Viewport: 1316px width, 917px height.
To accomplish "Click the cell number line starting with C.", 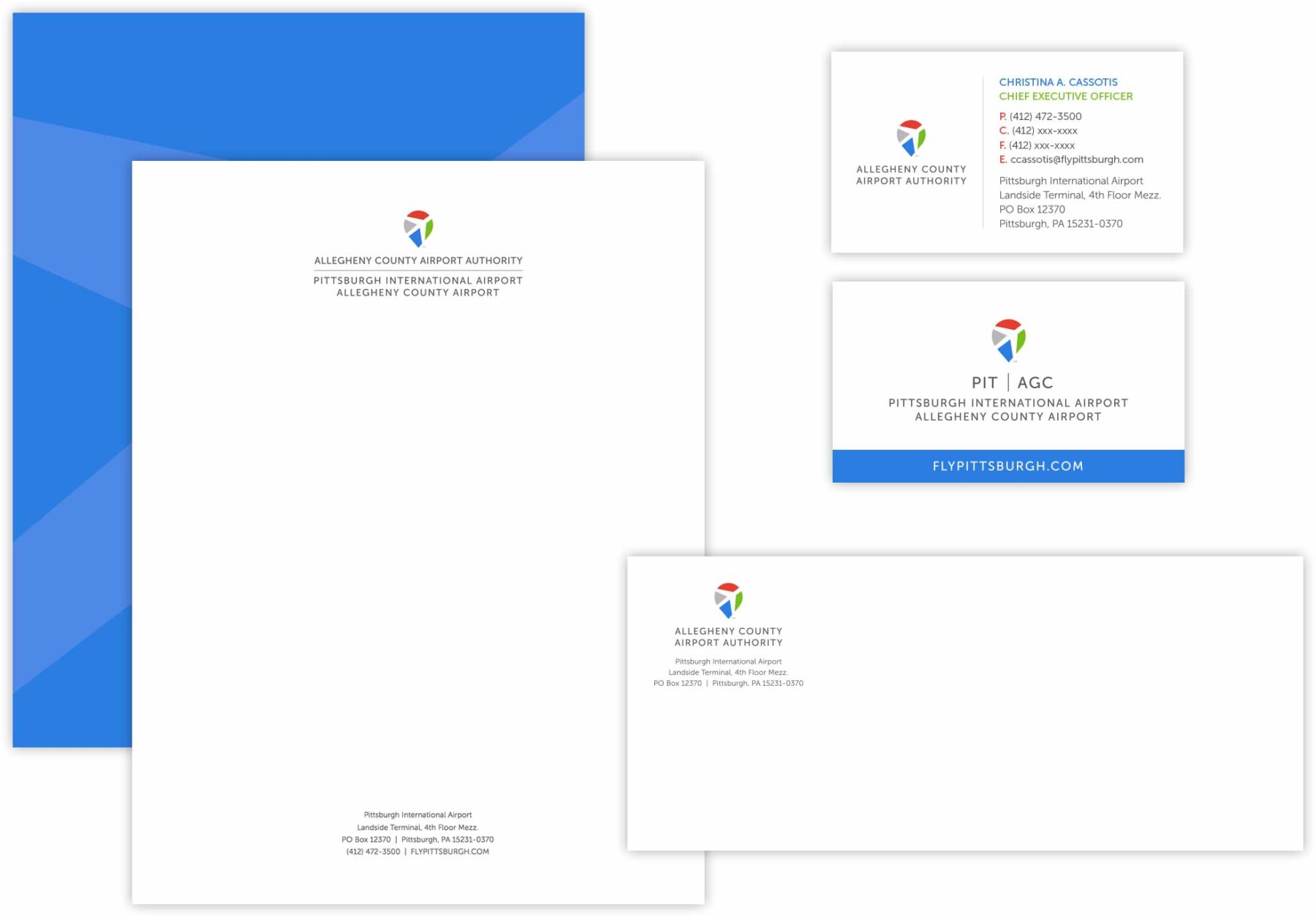I will click(x=1038, y=130).
